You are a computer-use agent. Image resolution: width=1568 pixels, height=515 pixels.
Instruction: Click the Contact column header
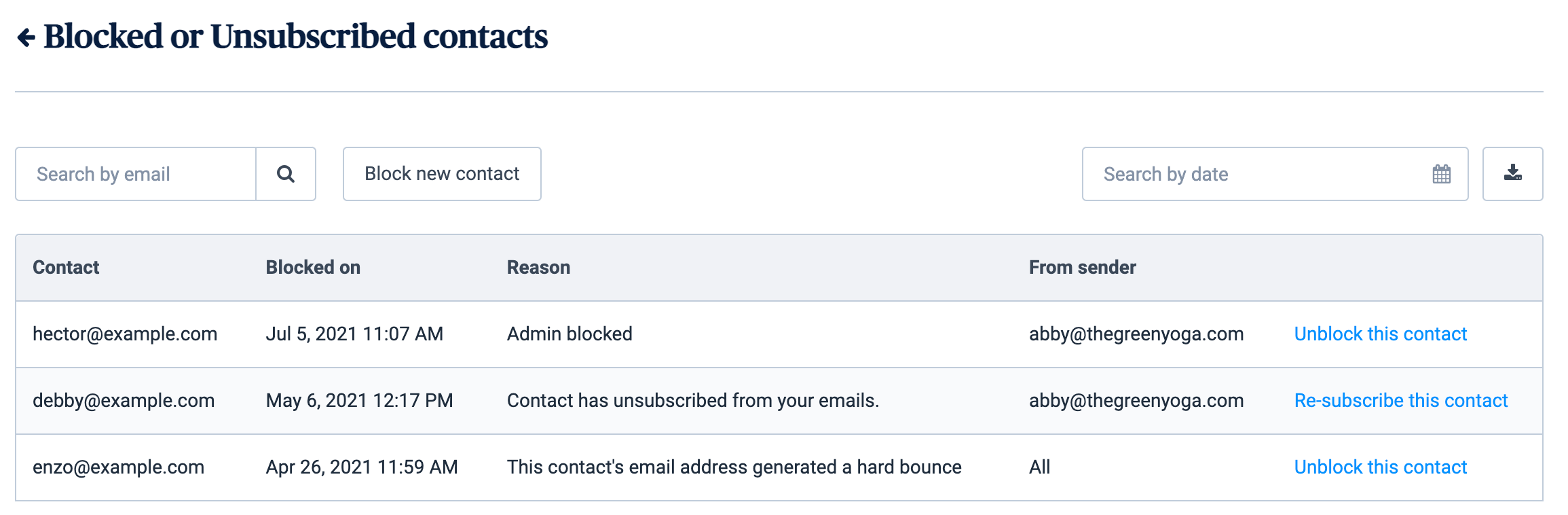66,268
